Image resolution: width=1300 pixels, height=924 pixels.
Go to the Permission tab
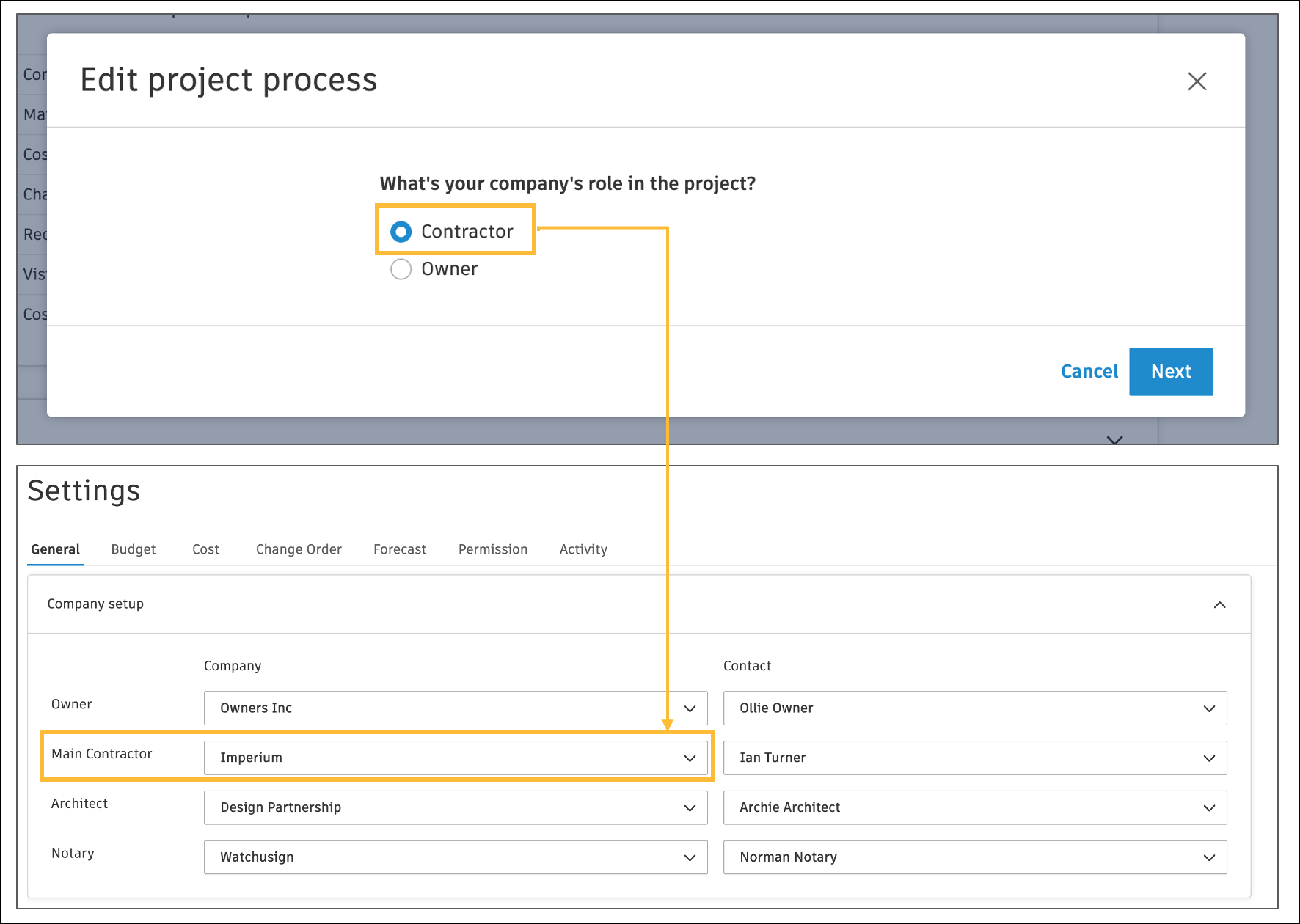[x=492, y=549]
